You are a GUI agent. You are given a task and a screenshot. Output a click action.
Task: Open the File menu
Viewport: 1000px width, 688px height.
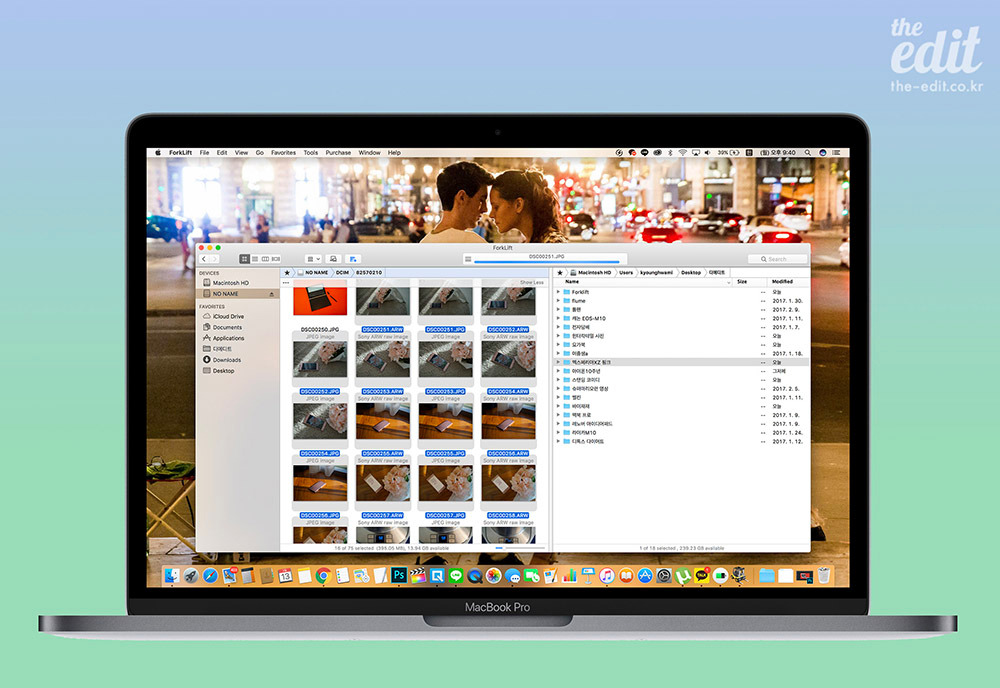click(x=204, y=152)
